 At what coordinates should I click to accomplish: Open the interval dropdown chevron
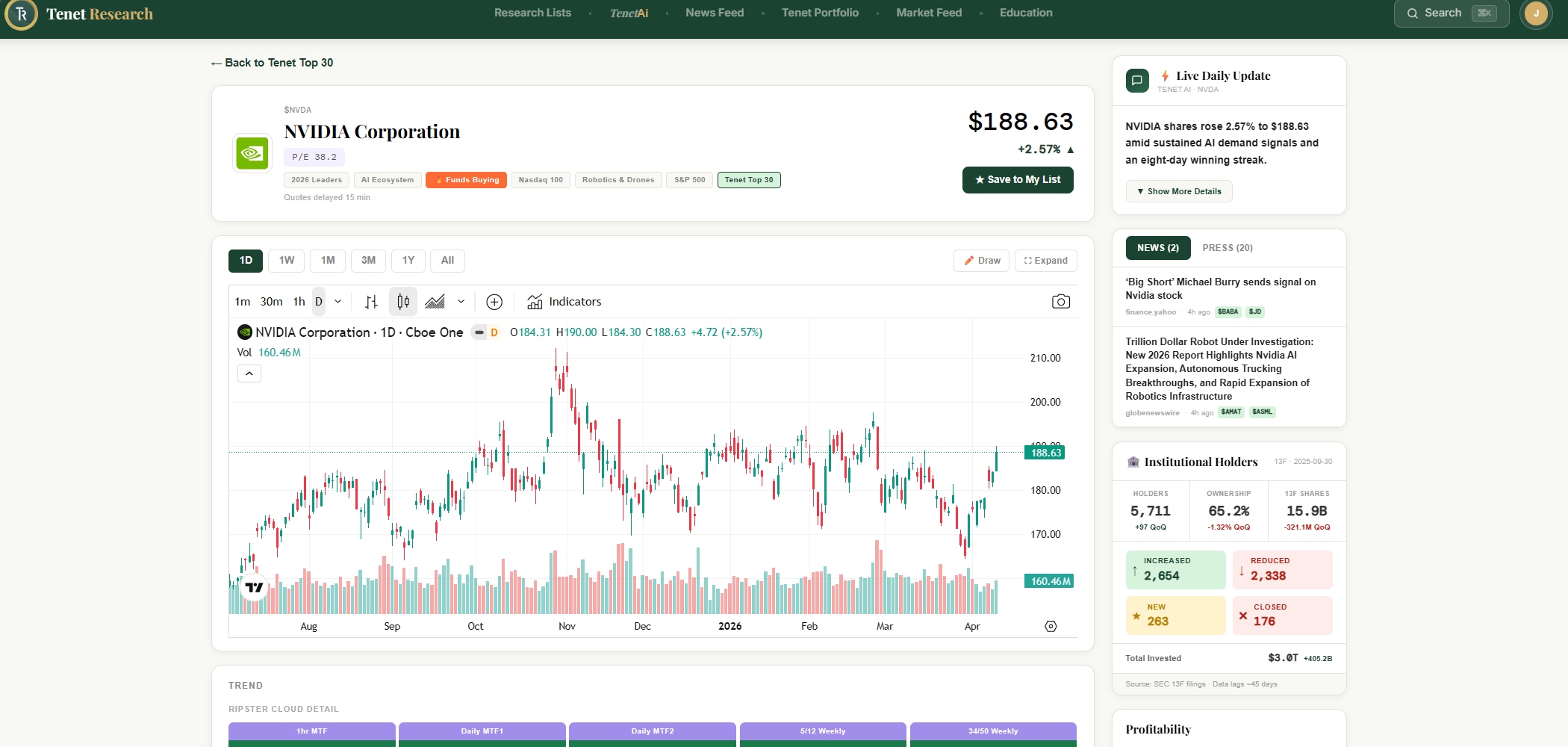pyautogui.click(x=337, y=302)
